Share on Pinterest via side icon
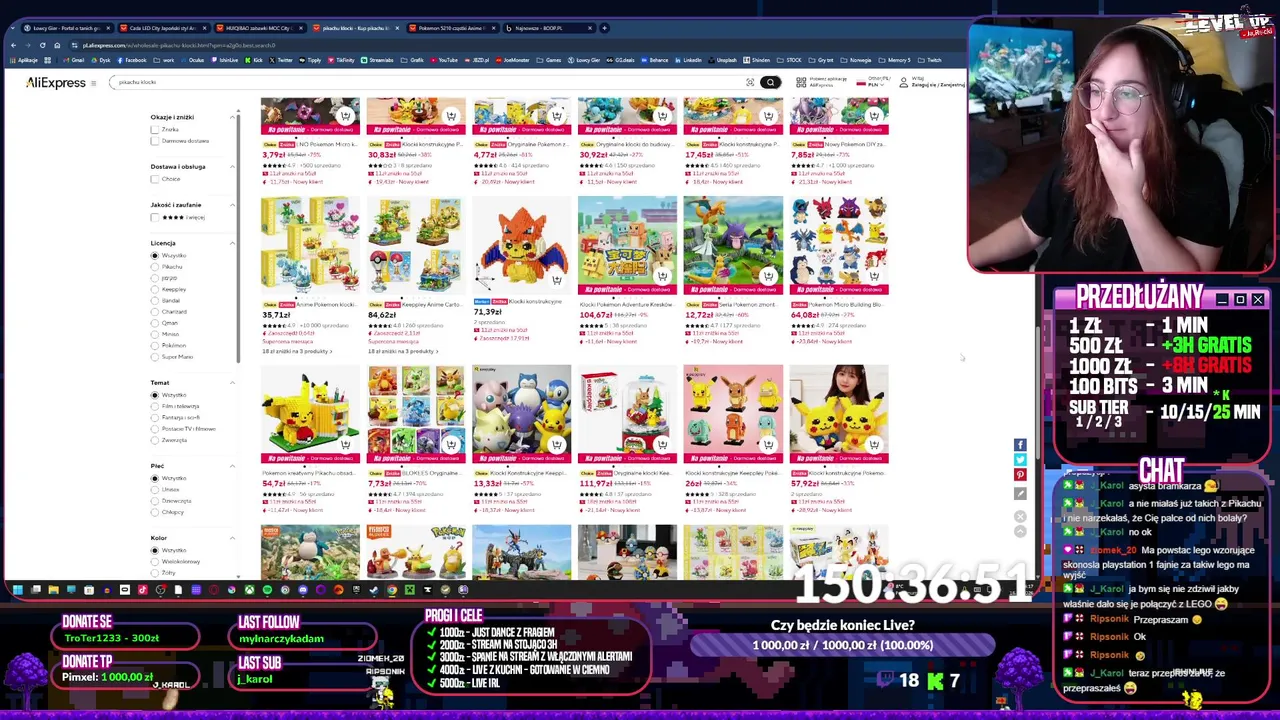Screen dimensions: 1280x720 [x=1020, y=475]
